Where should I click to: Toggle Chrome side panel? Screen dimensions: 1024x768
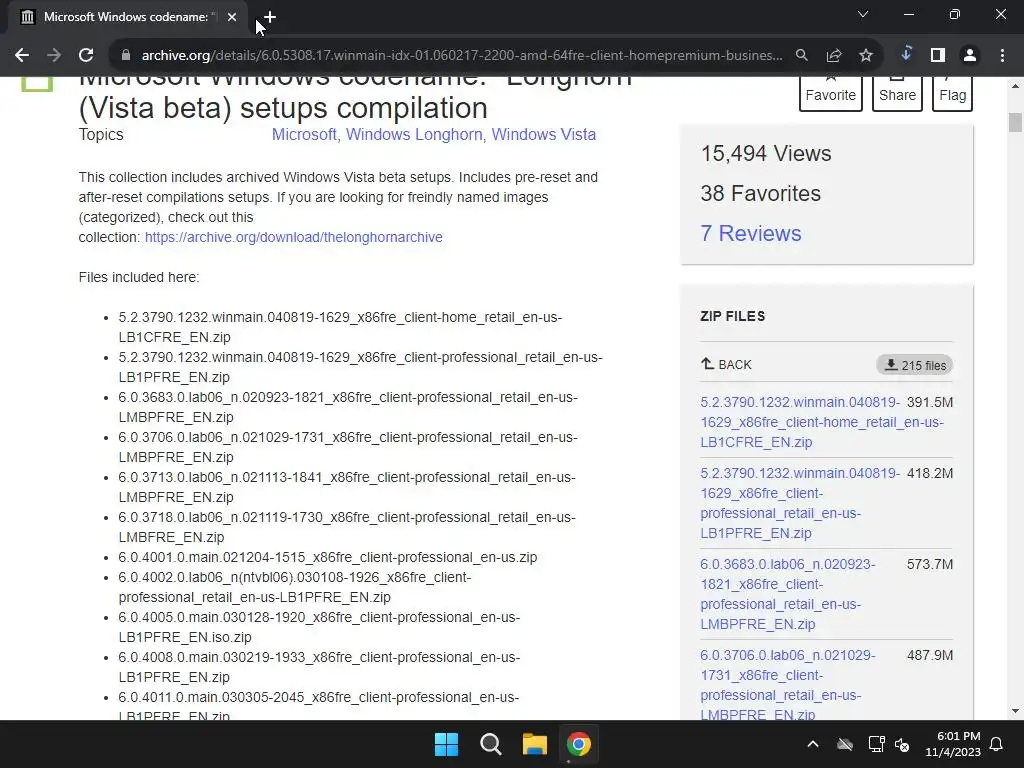pos(938,56)
